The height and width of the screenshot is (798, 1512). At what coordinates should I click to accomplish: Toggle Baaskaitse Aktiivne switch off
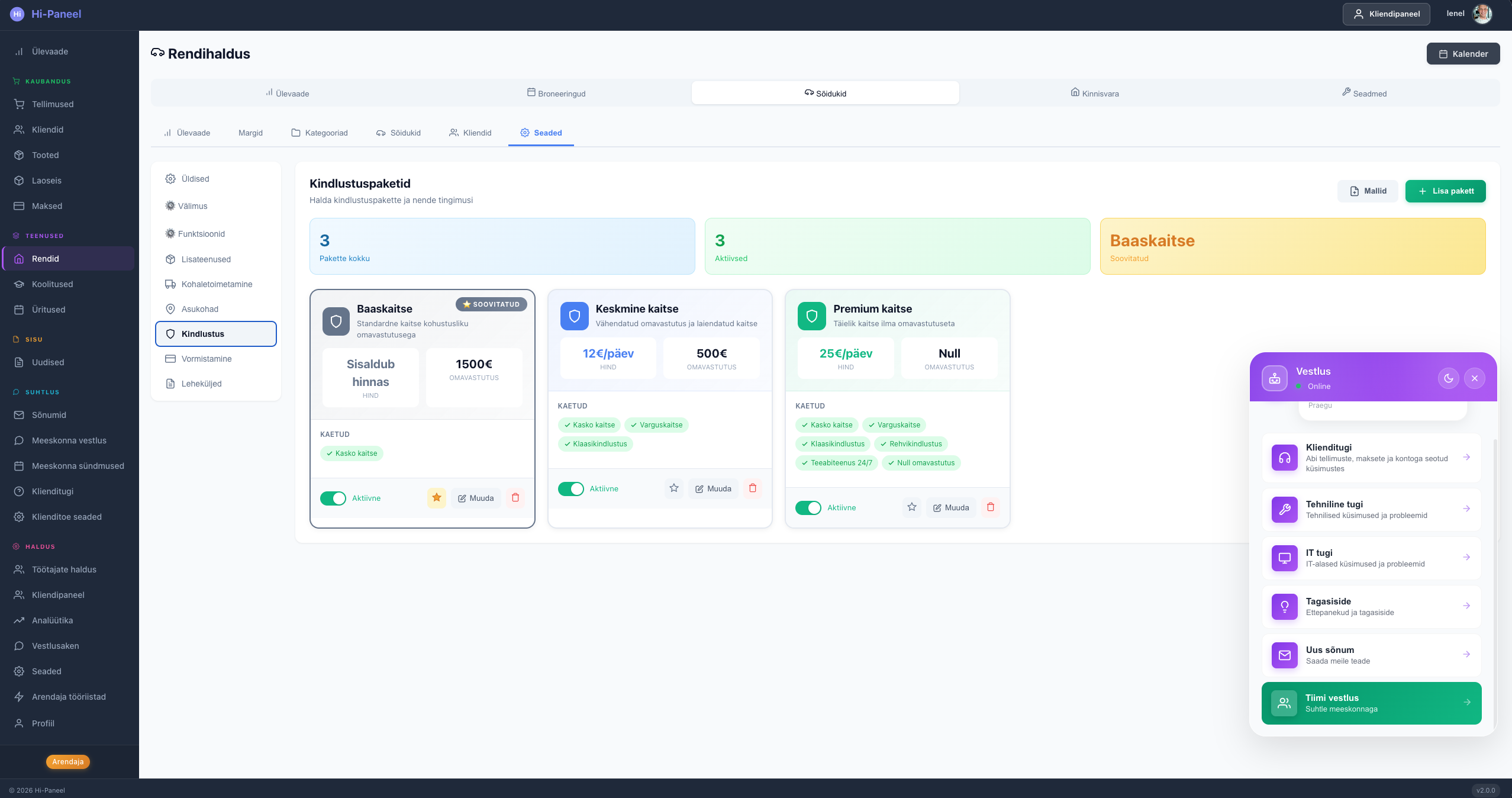pos(333,498)
